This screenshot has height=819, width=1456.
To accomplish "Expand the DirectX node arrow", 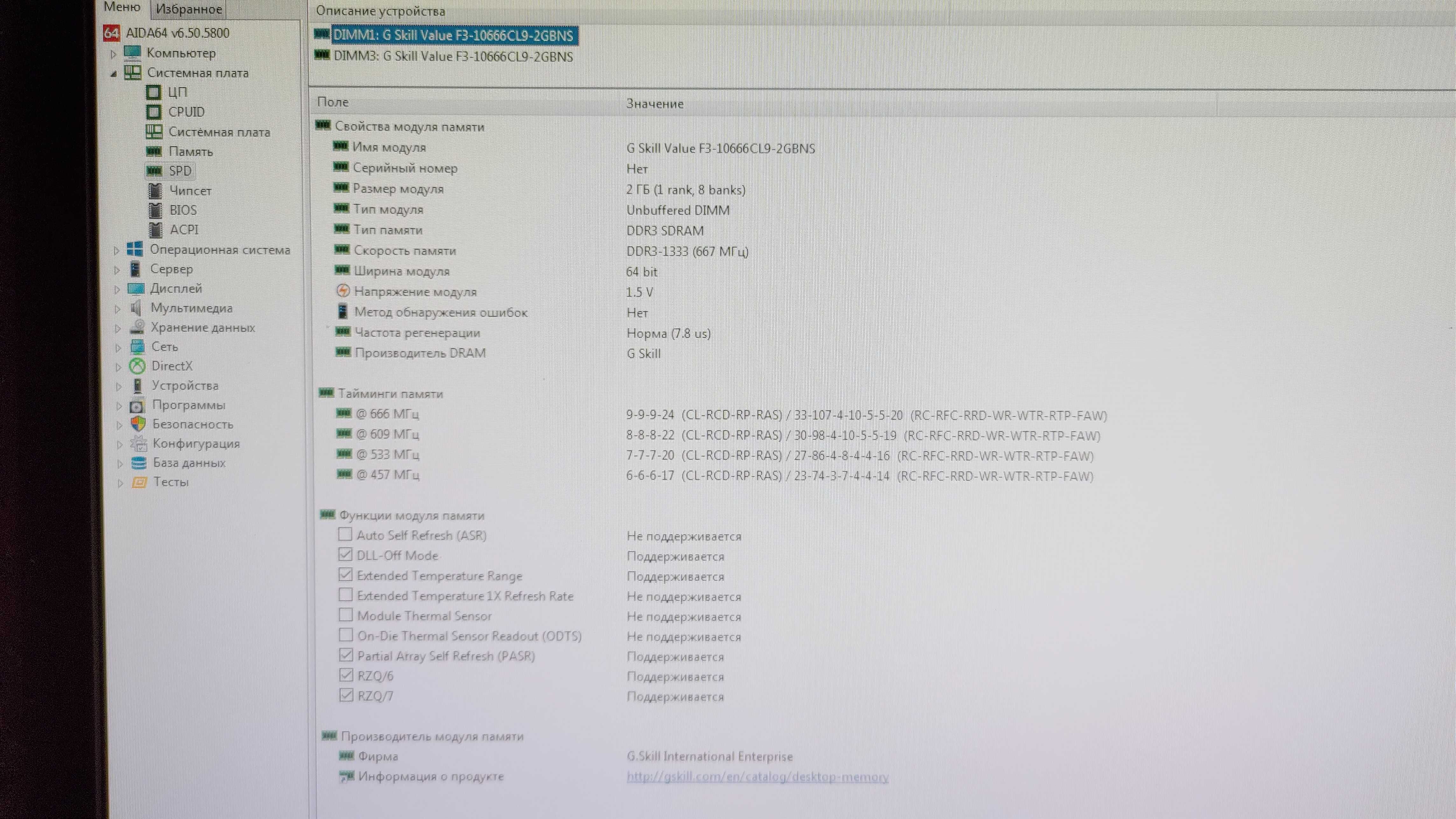I will 118,367.
